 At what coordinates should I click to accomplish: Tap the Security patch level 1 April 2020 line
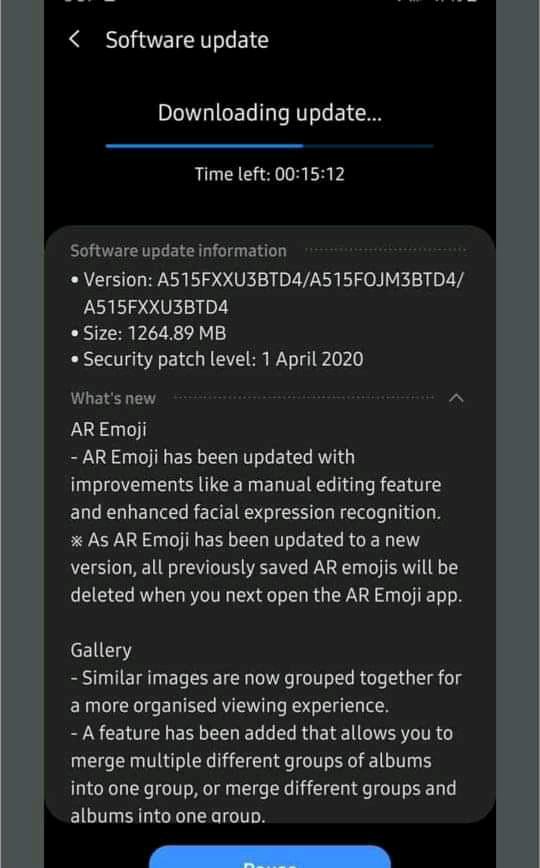217,359
